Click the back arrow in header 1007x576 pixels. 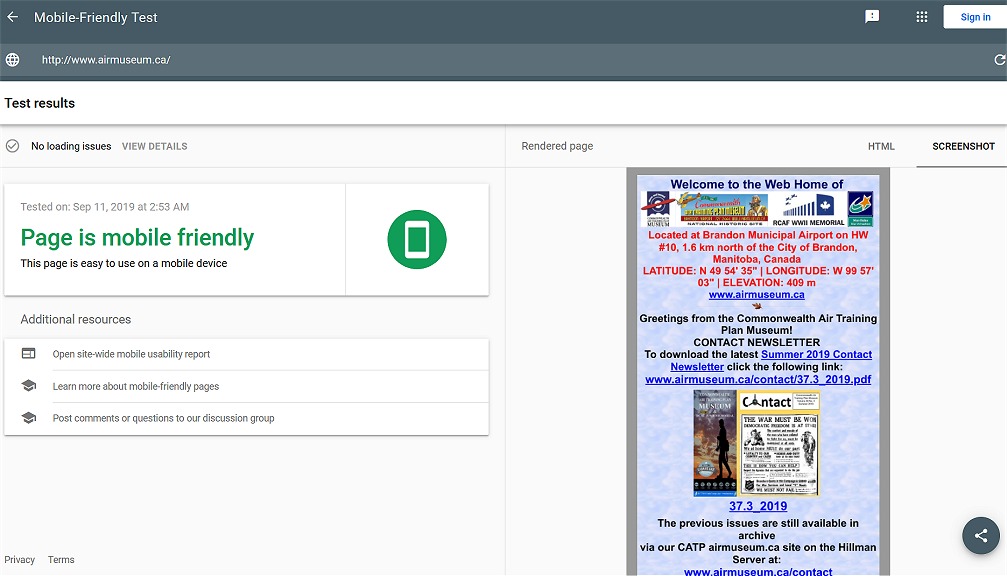click(x=13, y=17)
